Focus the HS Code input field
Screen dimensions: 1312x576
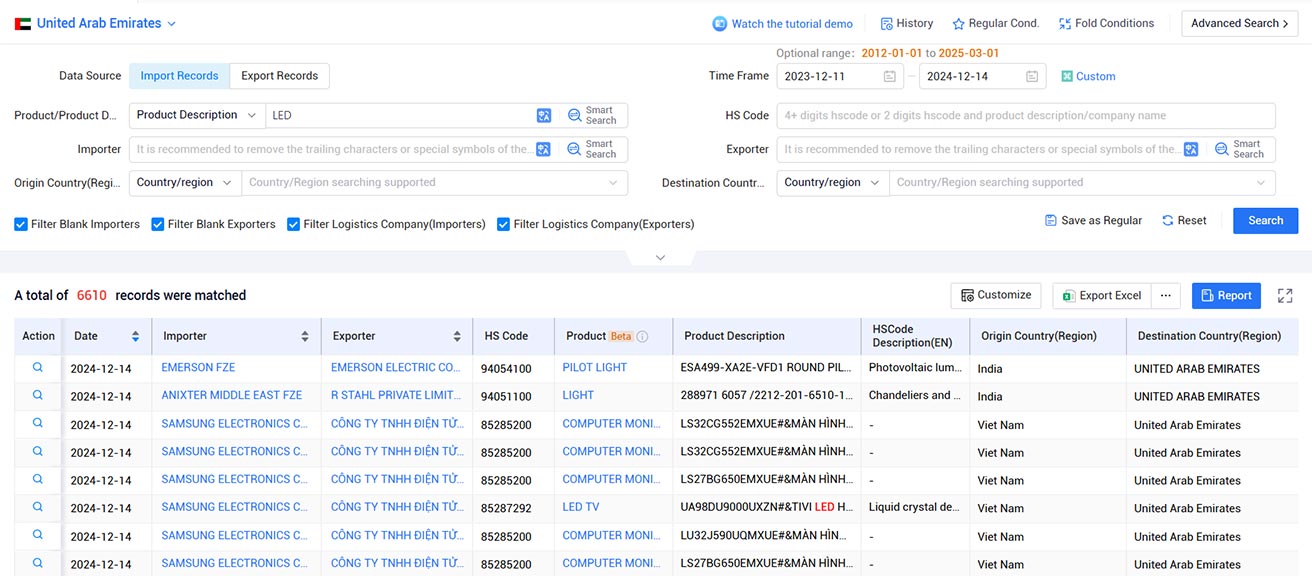(1026, 115)
